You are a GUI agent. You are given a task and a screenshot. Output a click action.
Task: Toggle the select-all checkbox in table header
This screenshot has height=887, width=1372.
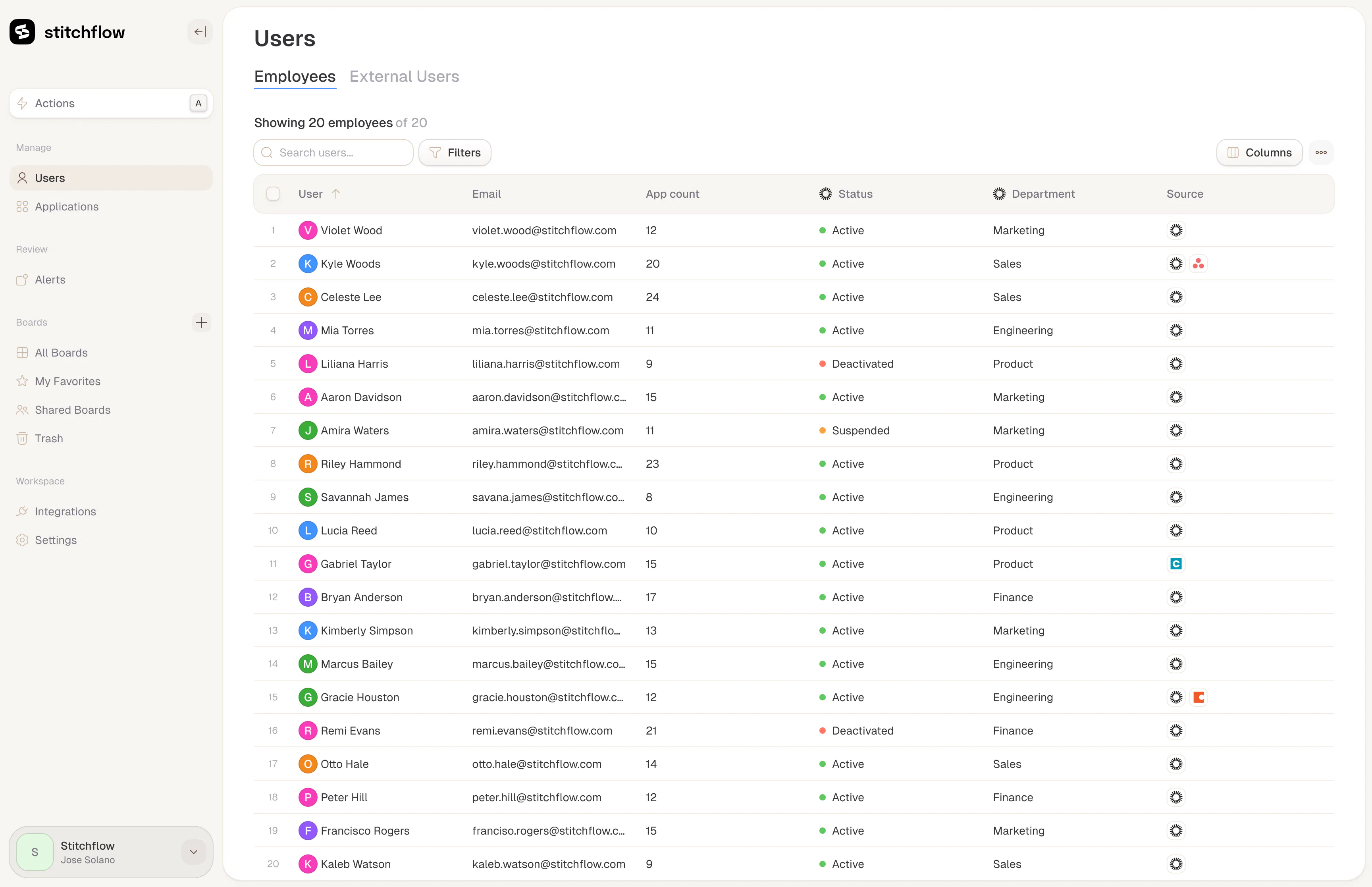(273, 194)
